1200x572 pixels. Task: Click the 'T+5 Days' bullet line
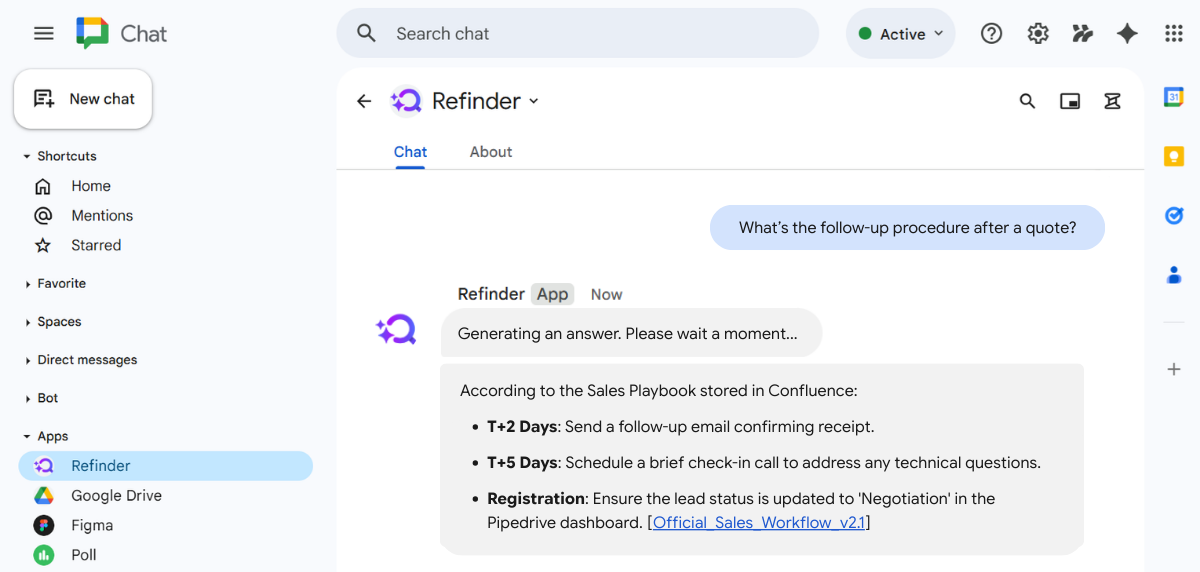[x=764, y=463]
